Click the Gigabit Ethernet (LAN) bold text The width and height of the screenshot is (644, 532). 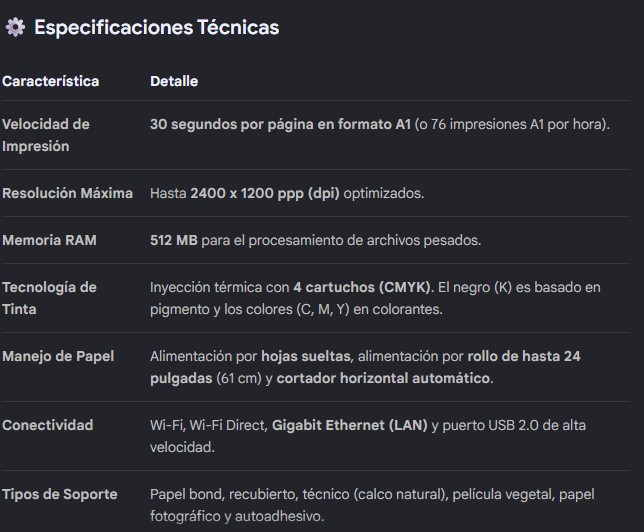350,425
